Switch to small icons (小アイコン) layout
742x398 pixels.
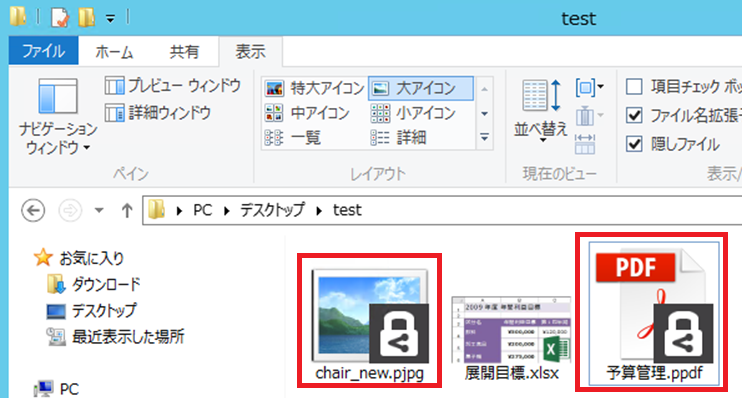(x=413, y=113)
